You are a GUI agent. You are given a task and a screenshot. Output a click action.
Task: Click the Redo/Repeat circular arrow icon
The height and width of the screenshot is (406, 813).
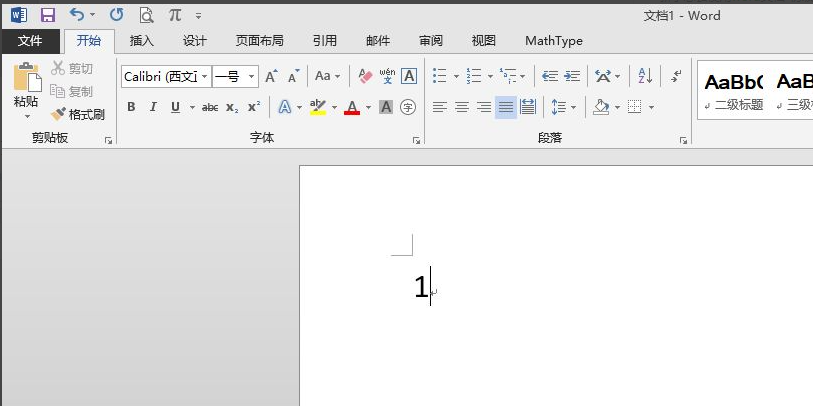(x=117, y=15)
